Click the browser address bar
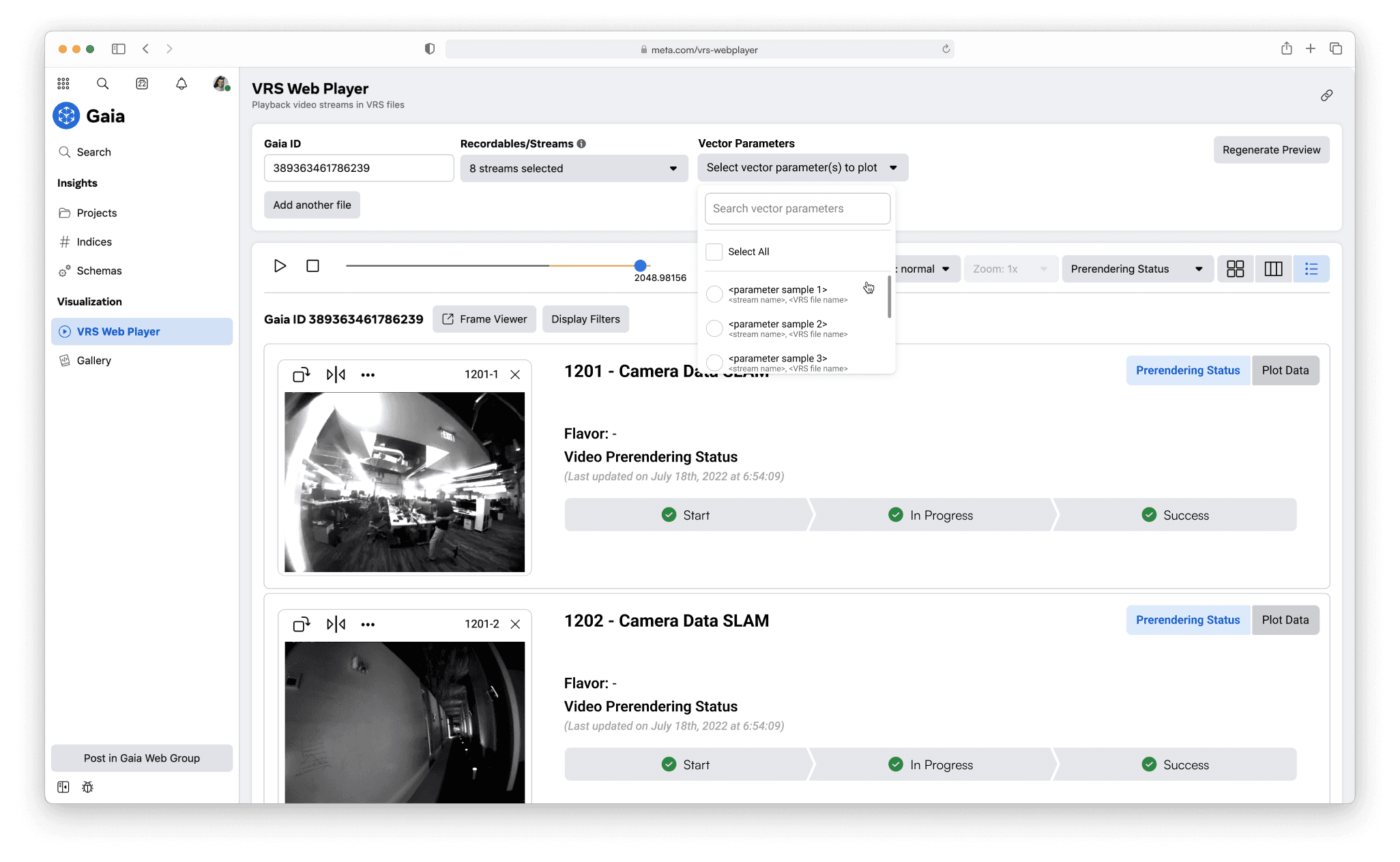This screenshot has height=862, width=1400. [x=699, y=49]
